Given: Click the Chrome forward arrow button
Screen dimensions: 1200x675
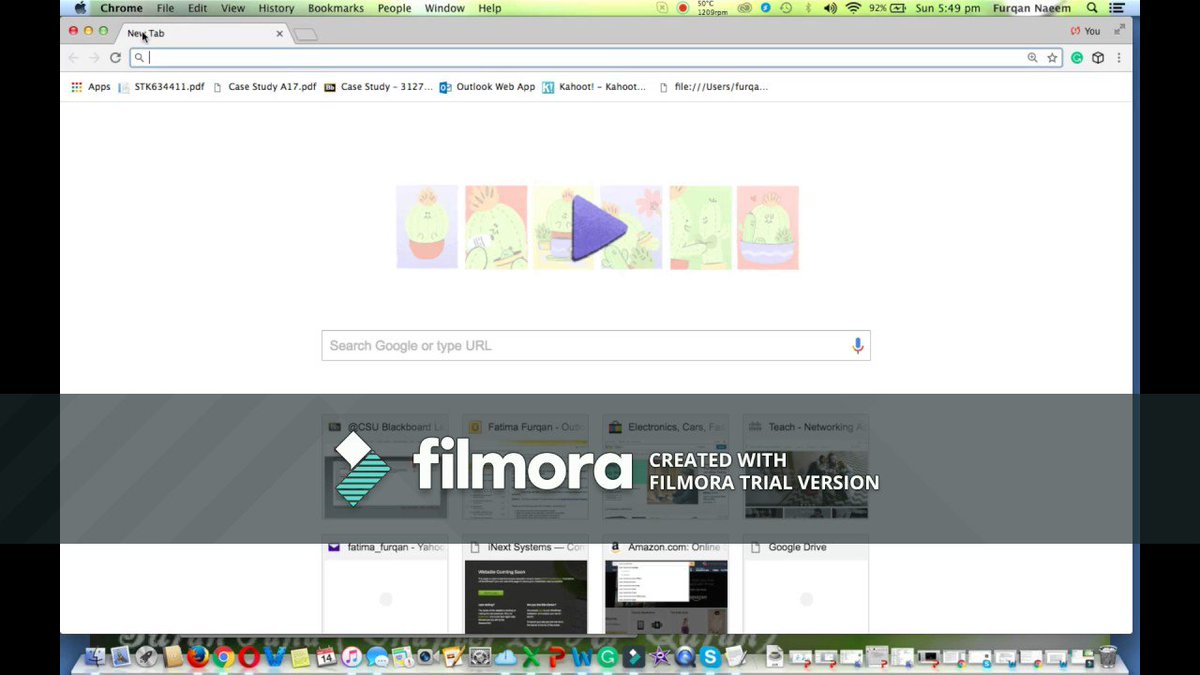Looking at the screenshot, I should 94,58.
